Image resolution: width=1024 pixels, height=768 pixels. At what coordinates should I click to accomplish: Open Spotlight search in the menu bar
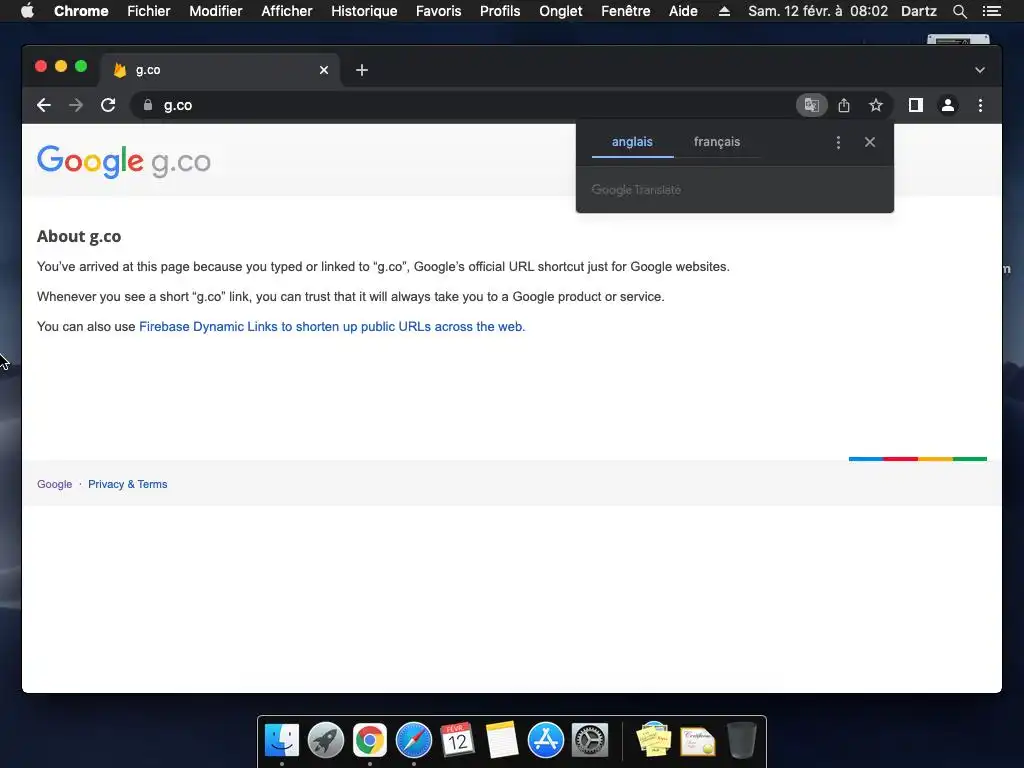click(959, 11)
